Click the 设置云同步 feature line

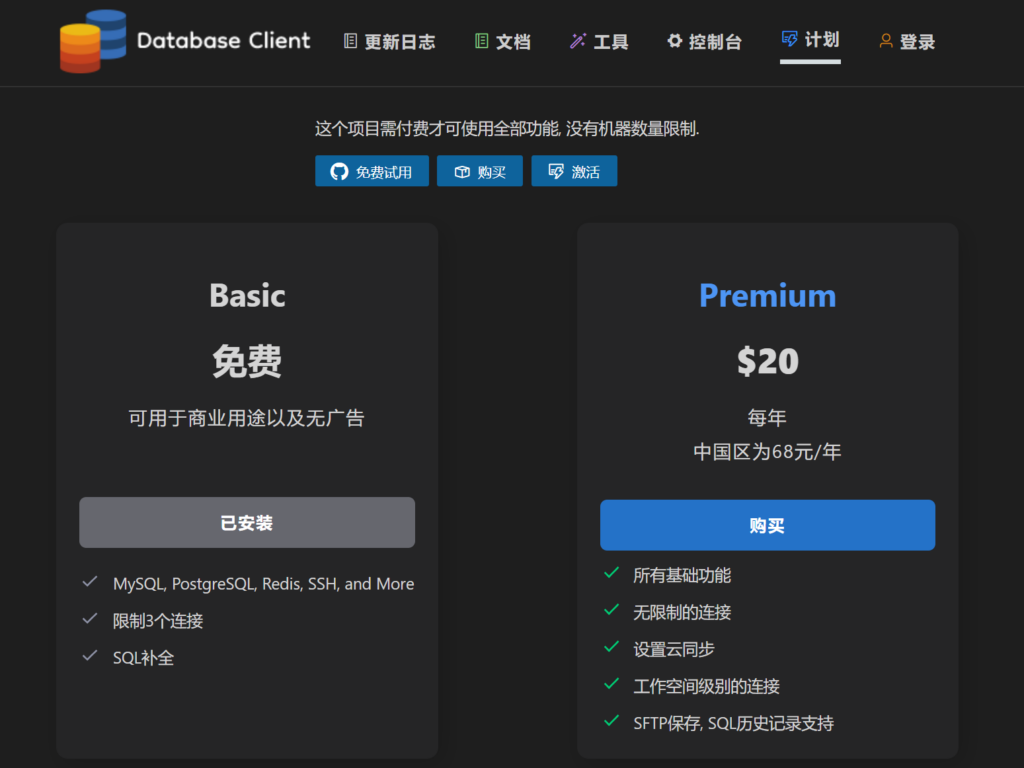[x=674, y=650]
